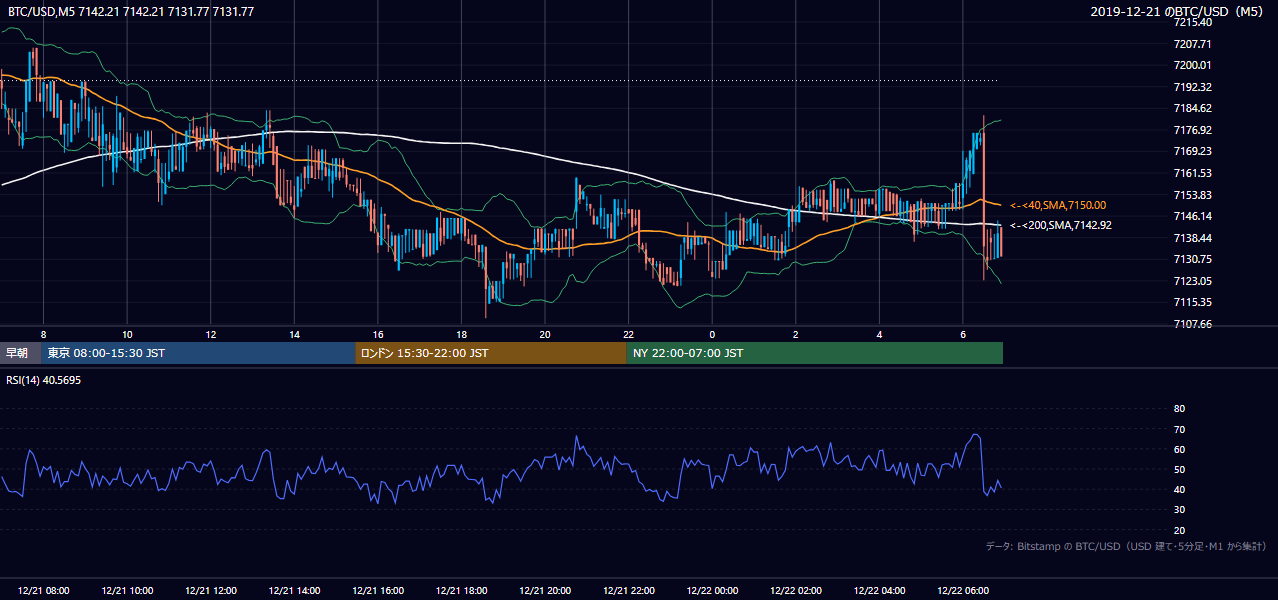Click the RSI axis value 20

pos(1179,530)
